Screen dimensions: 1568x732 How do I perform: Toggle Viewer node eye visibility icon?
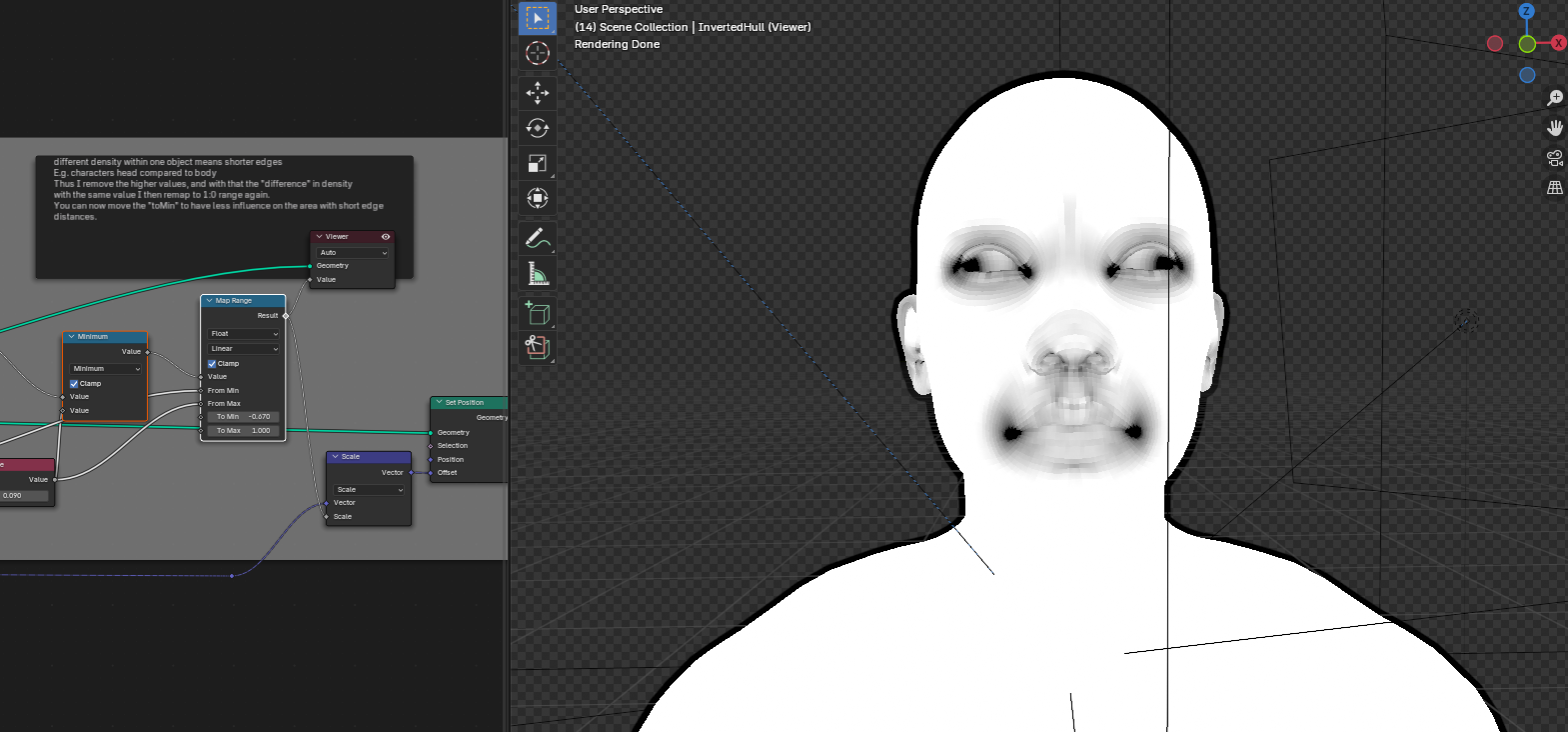[x=386, y=237]
